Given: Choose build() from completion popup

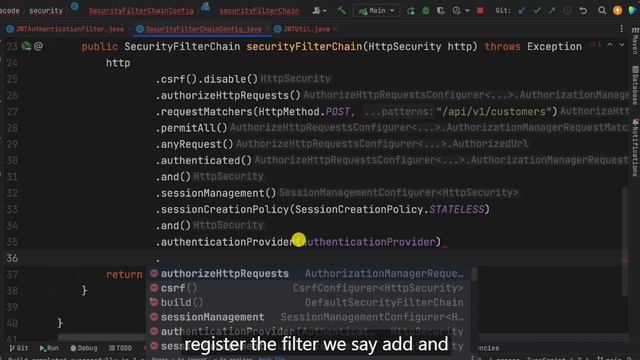Looking at the screenshot, I should pos(309,302).
